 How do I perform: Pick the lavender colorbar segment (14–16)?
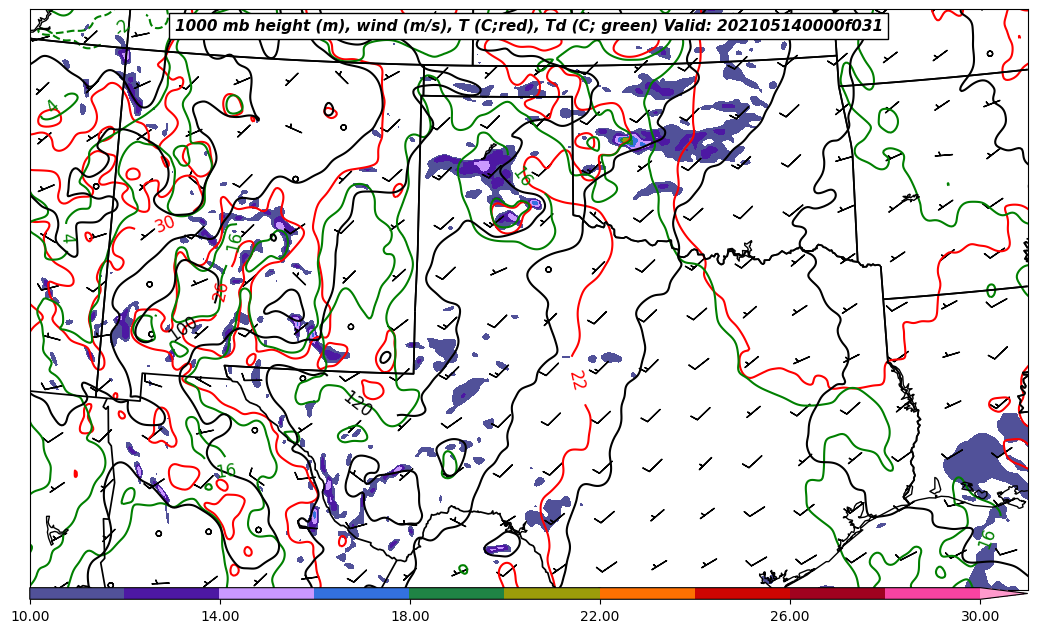click(x=267, y=593)
